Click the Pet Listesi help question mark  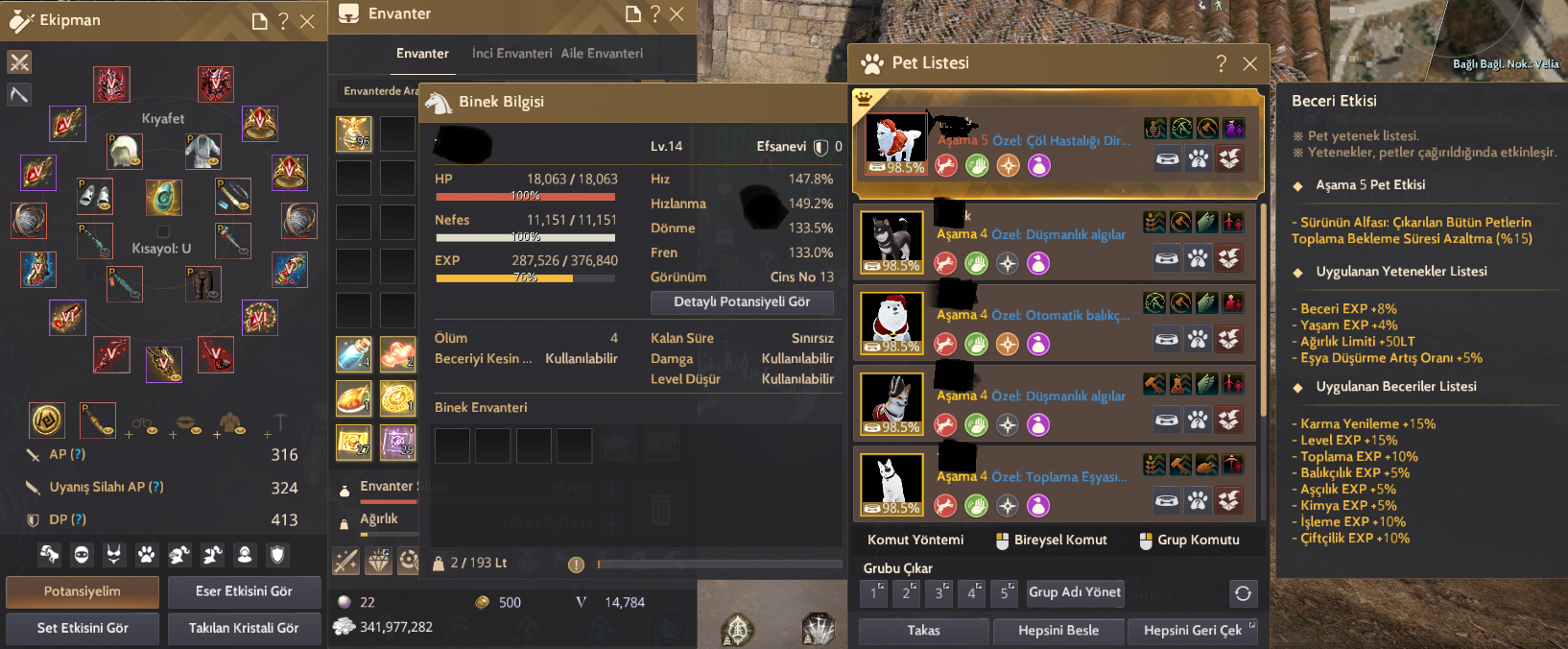(x=1221, y=63)
